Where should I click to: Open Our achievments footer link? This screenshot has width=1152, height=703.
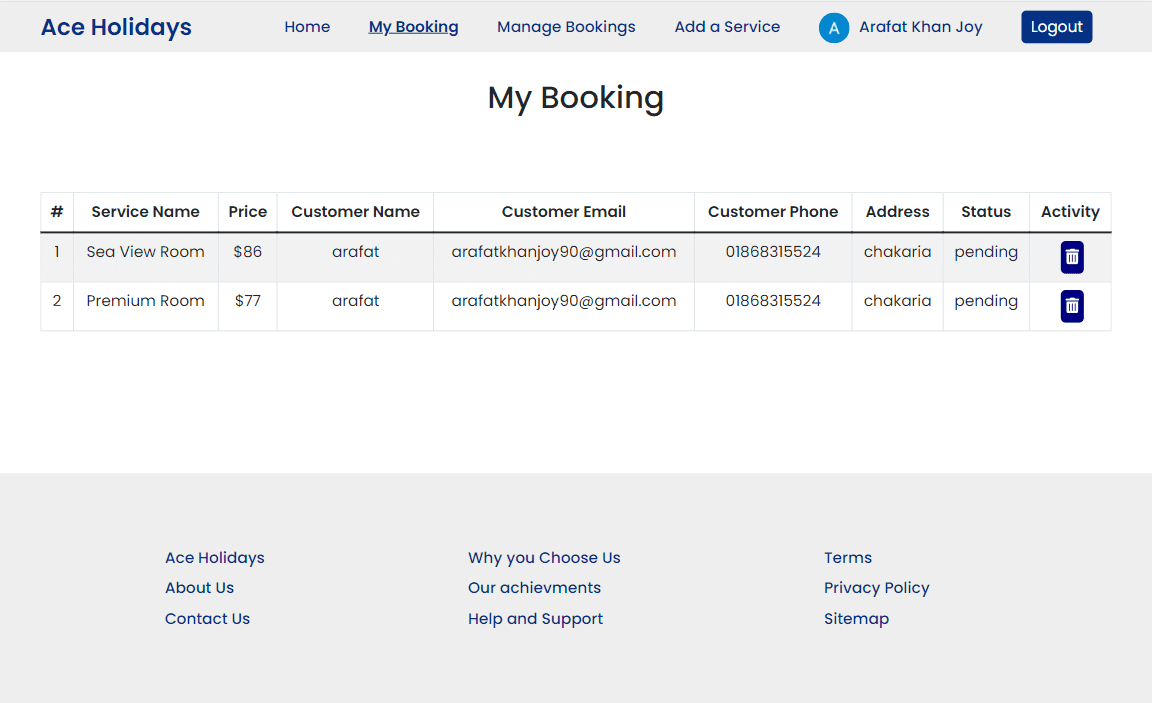[x=534, y=588]
